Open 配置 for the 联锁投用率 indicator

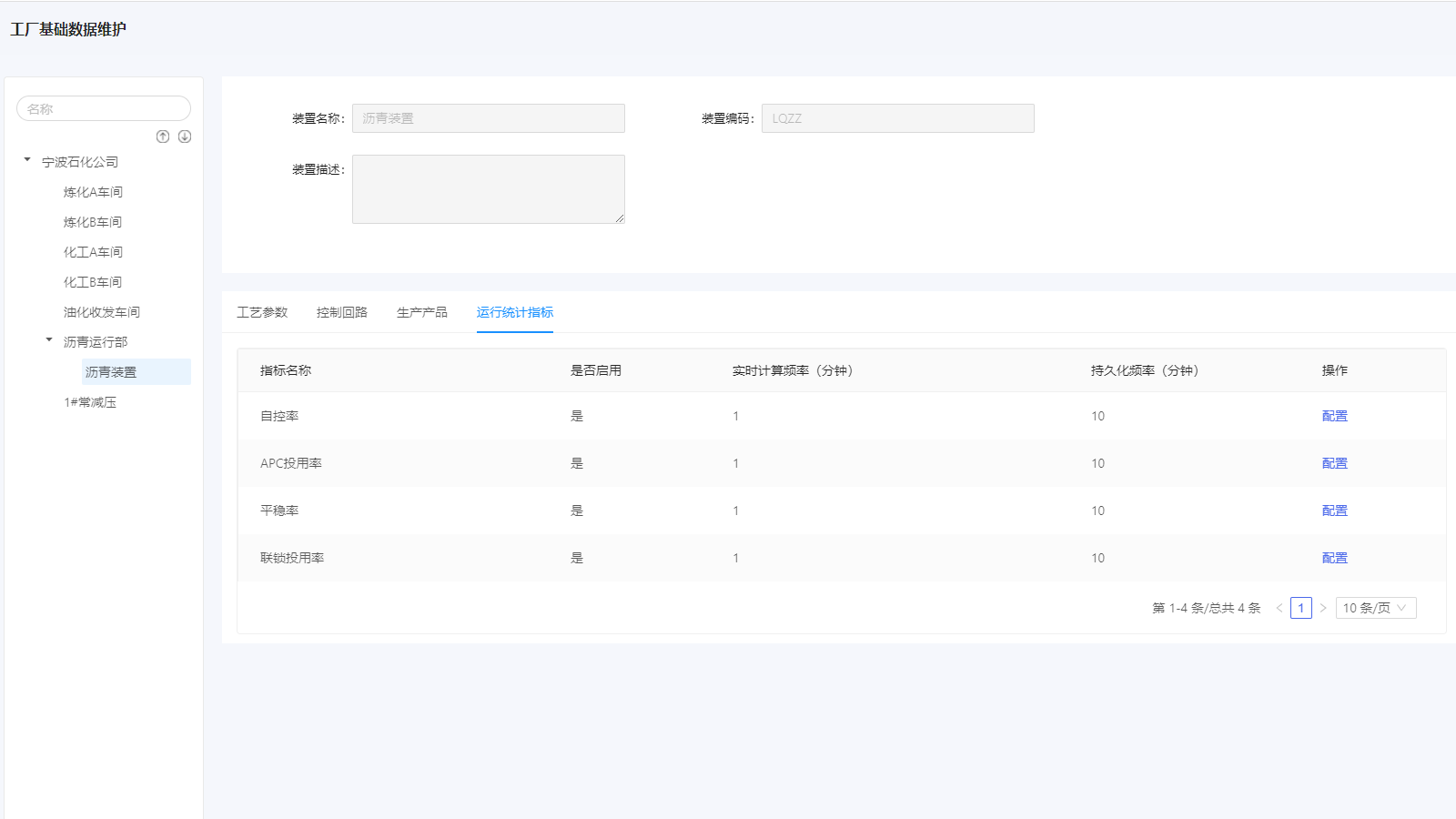click(x=1334, y=558)
